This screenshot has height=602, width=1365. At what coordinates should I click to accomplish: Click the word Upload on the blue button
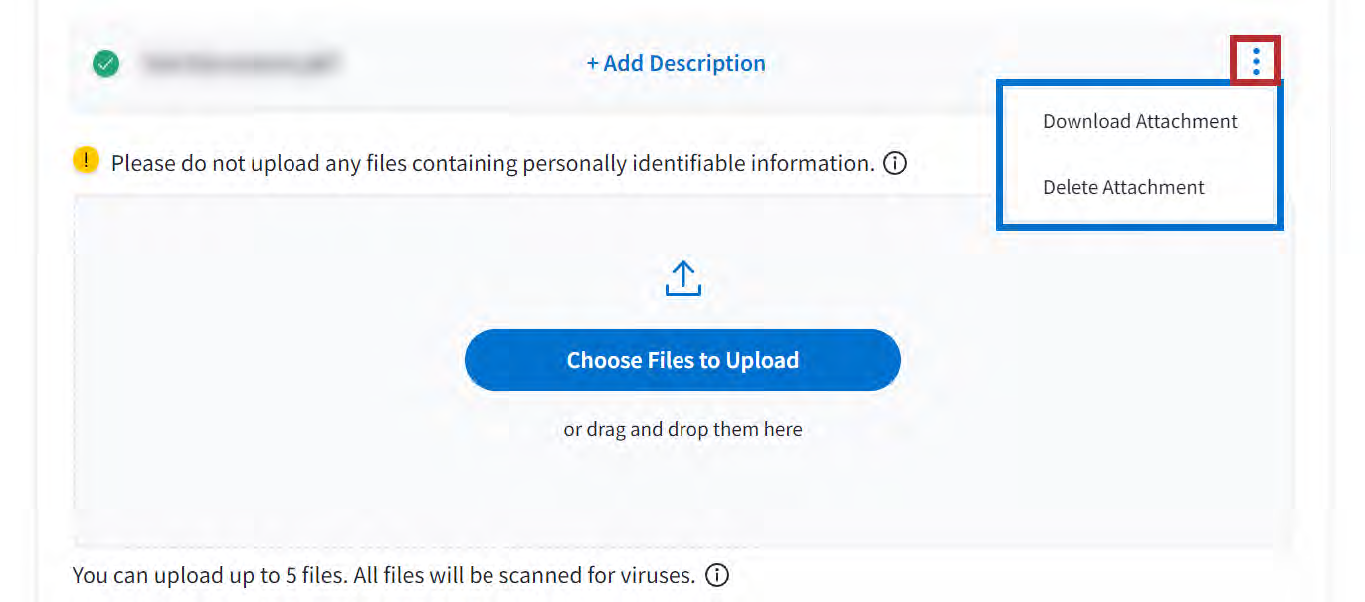tap(762, 360)
